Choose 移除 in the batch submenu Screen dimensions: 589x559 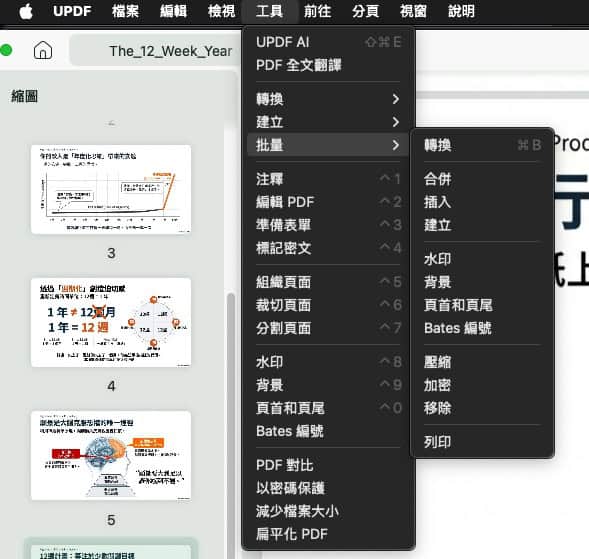coord(482,408)
